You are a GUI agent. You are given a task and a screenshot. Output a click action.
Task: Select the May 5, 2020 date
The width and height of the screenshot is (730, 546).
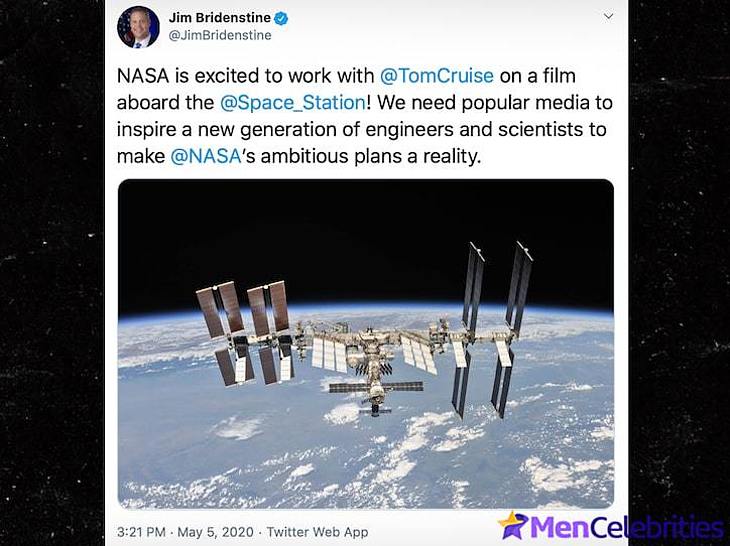coord(216,532)
